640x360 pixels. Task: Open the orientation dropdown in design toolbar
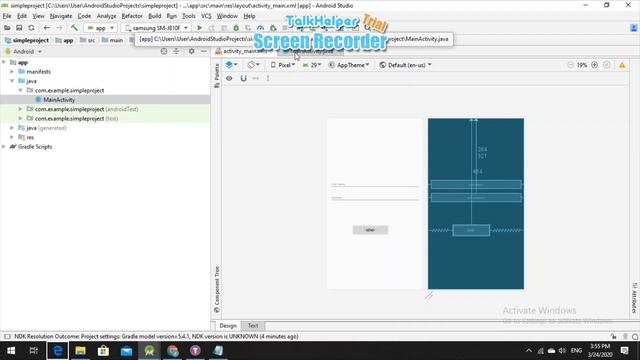[x=253, y=65]
